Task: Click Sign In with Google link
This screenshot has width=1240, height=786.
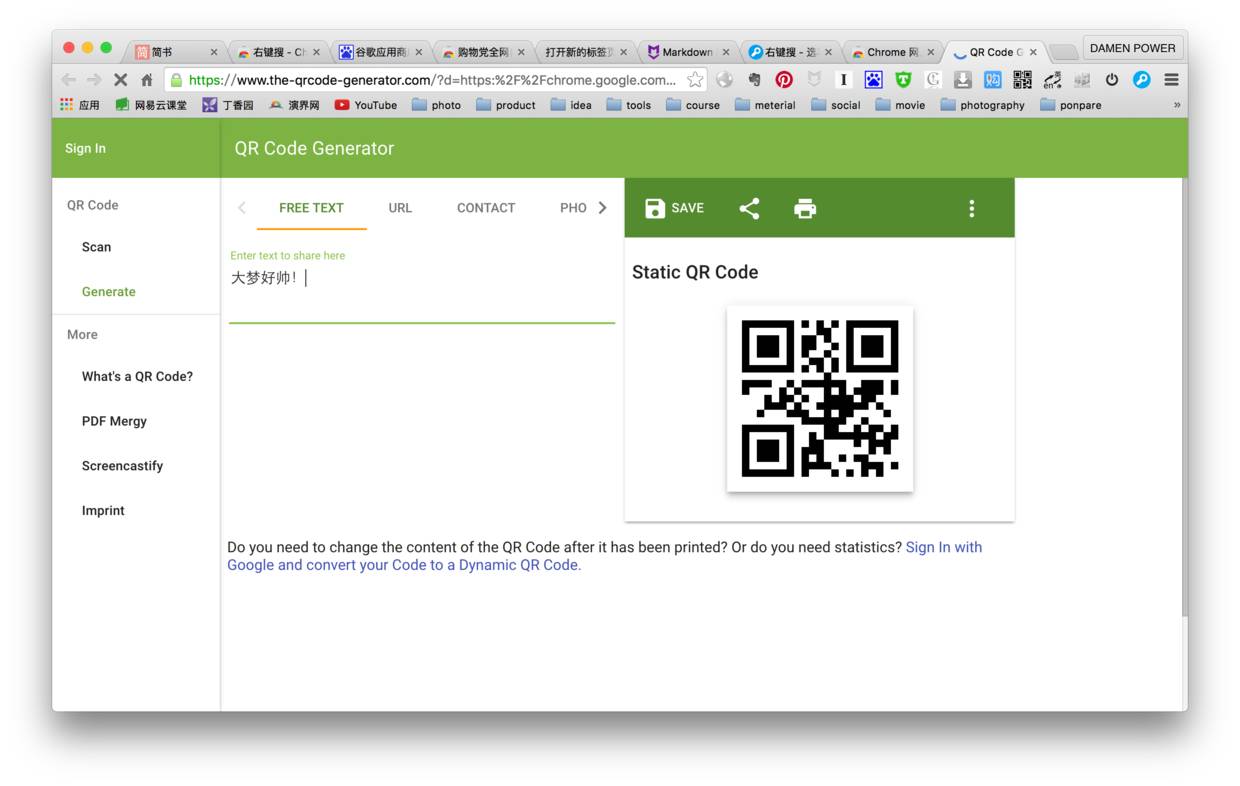Action: [604, 556]
